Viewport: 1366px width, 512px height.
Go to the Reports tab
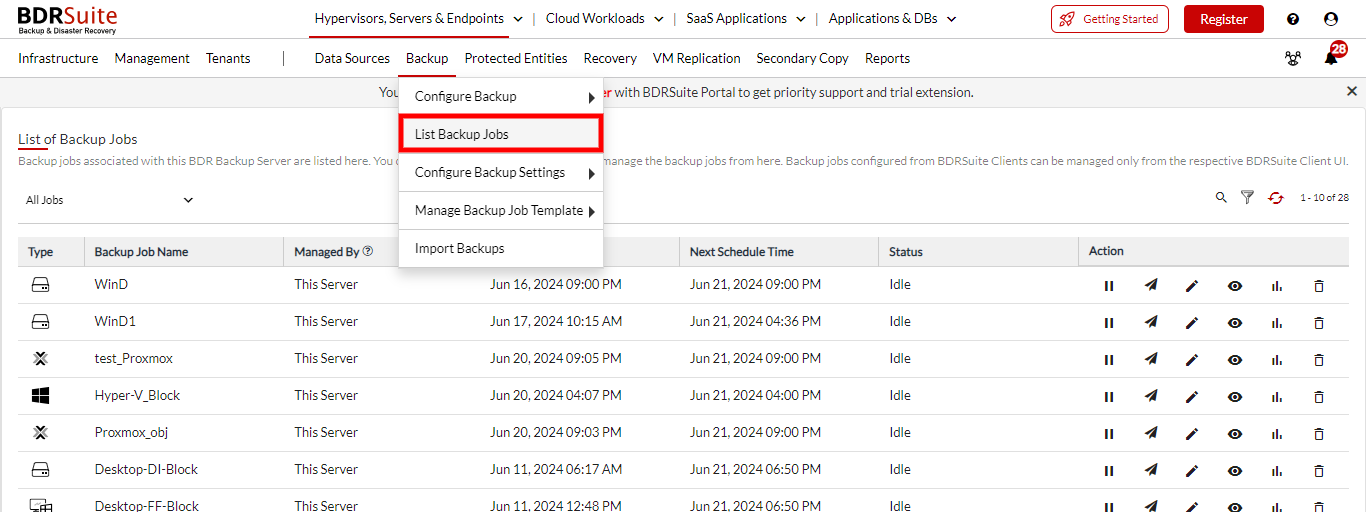point(888,58)
